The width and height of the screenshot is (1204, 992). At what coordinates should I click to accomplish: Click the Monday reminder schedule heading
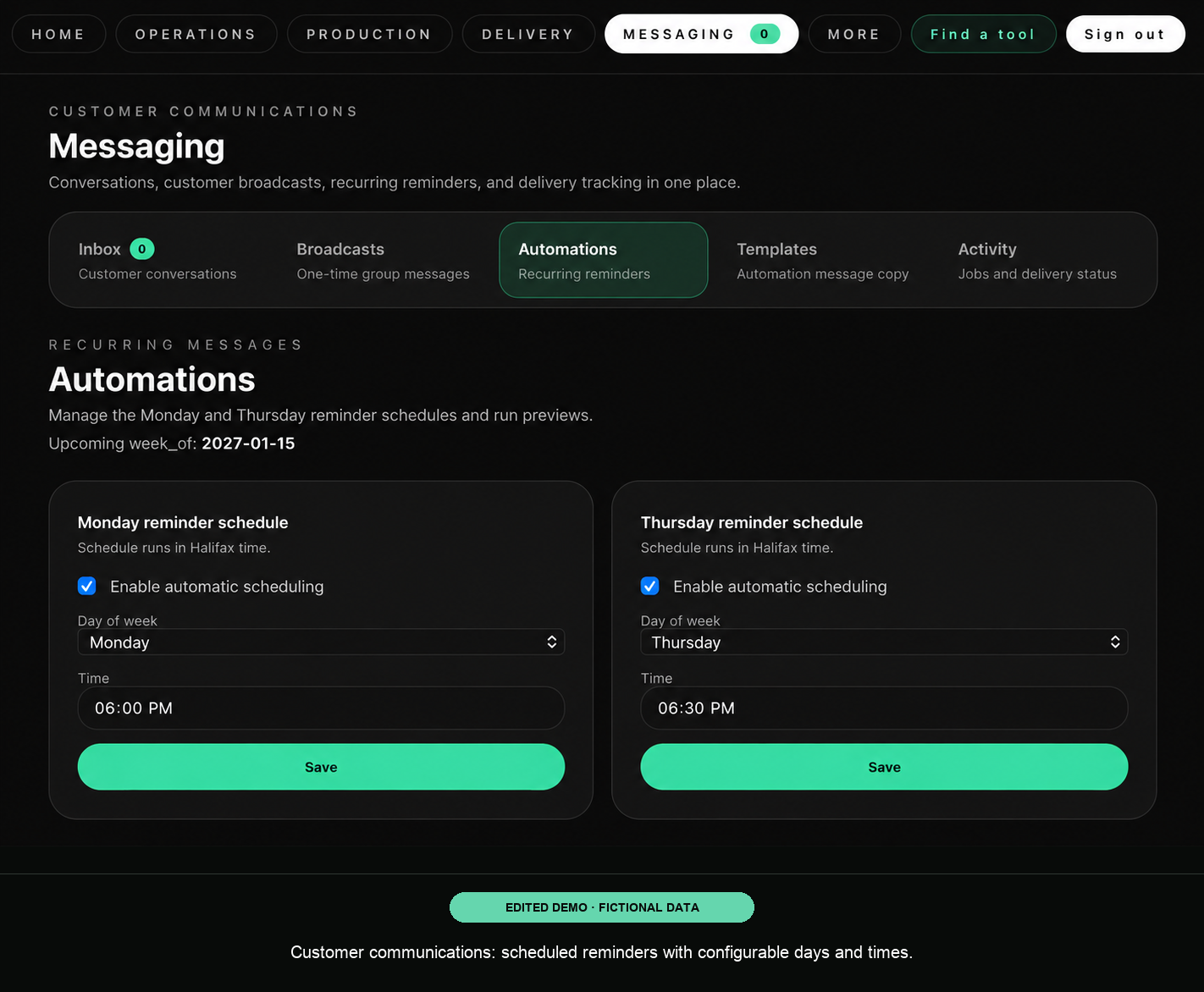pos(183,522)
